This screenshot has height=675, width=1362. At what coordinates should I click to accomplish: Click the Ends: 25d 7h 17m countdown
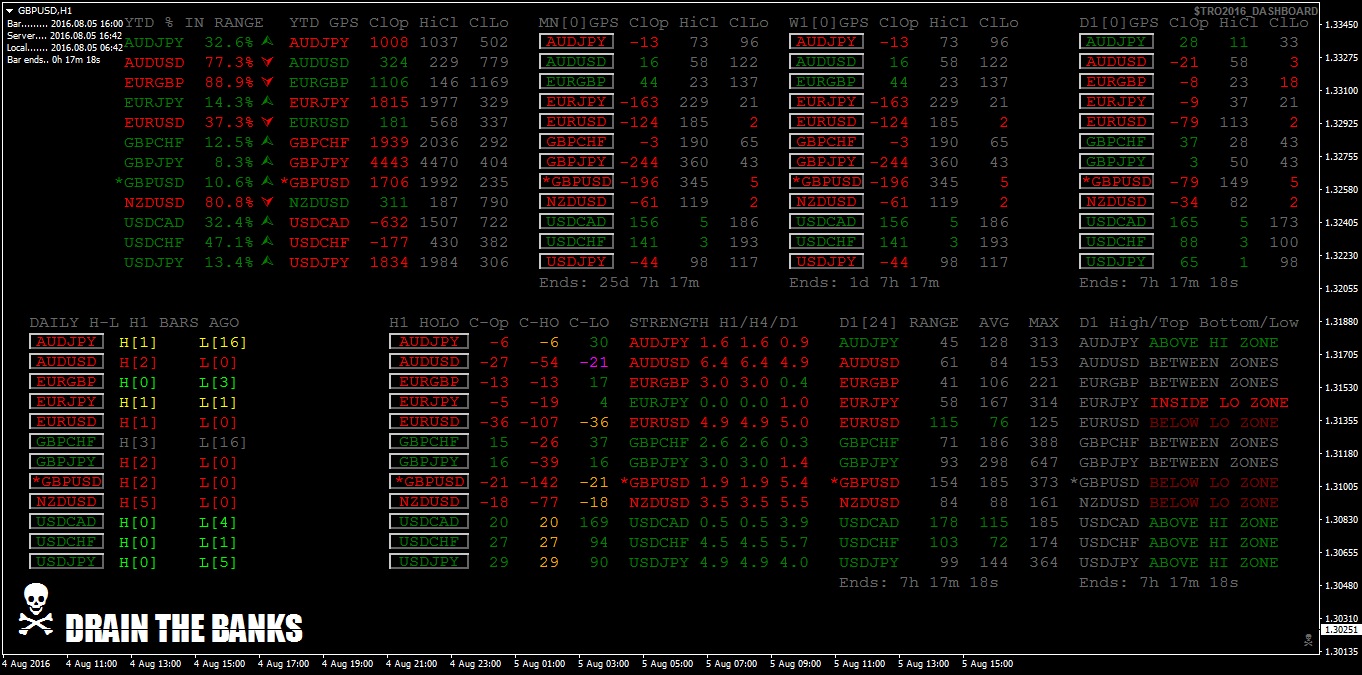coord(619,282)
